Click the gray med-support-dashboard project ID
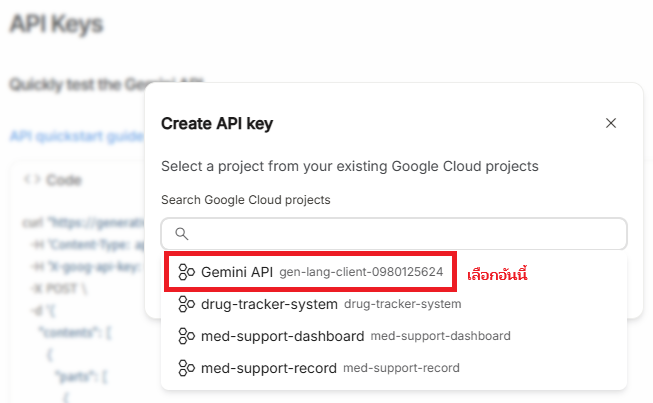Image resolution: width=653 pixels, height=403 pixels. coord(440,336)
